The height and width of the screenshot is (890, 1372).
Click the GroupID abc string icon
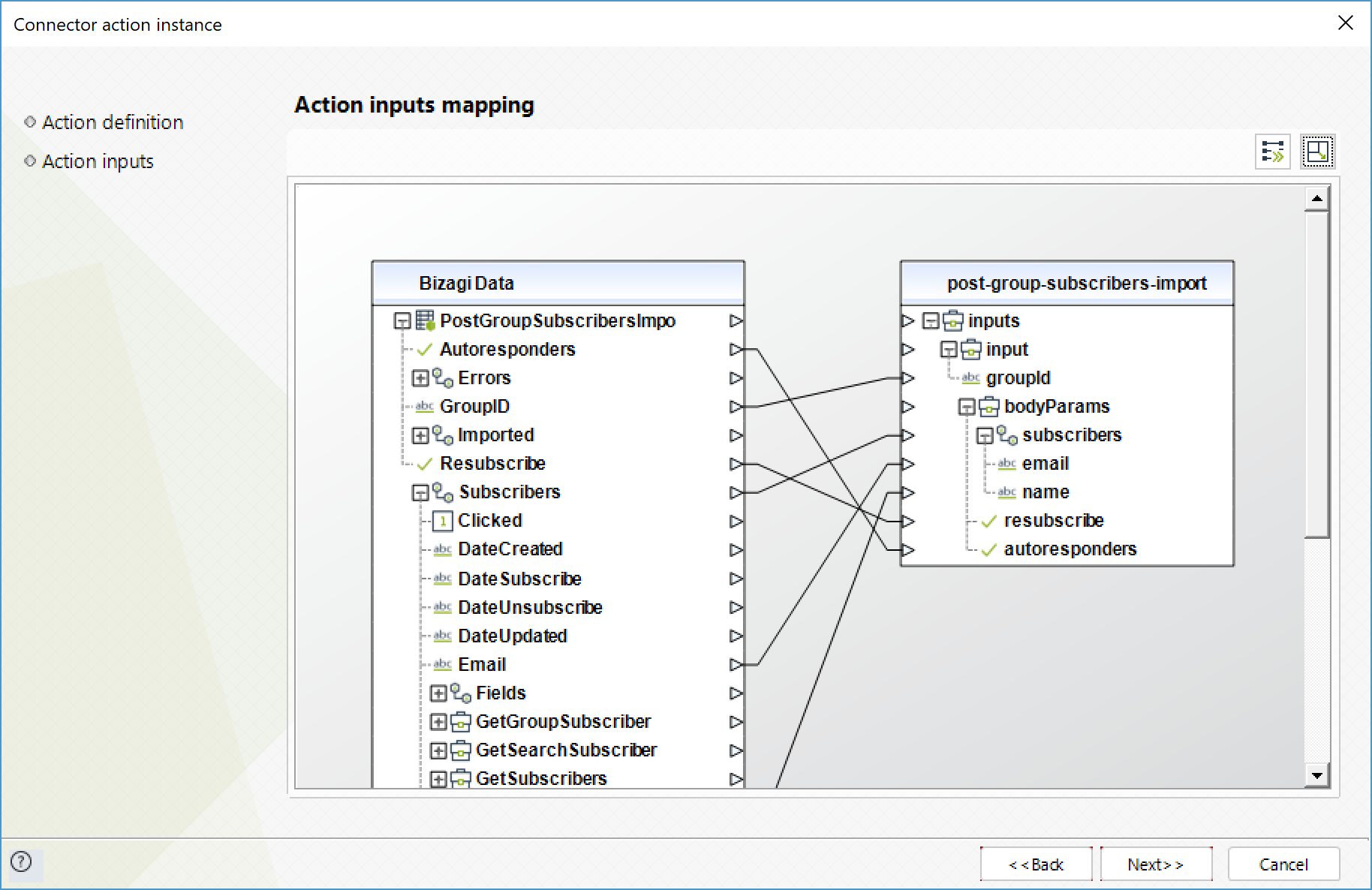[x=425, y=407]
